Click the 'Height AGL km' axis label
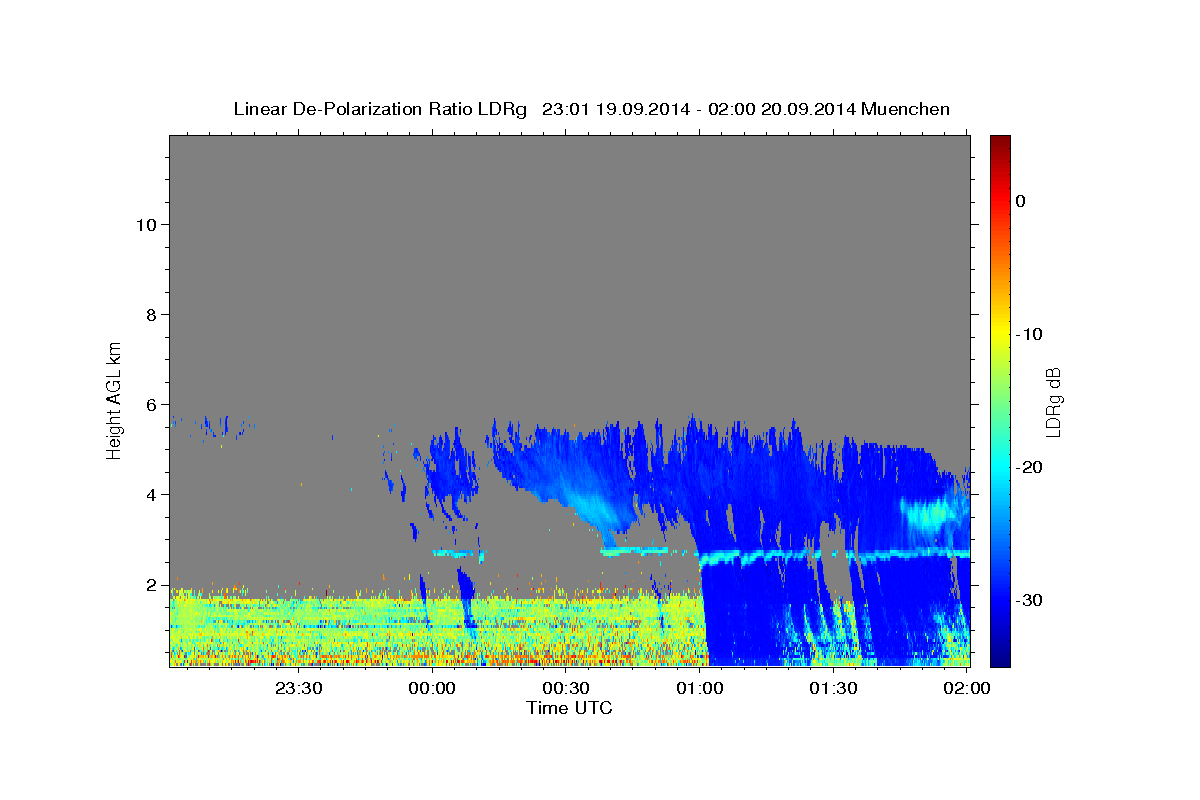Image resolution: width=1200 pixels, height=800 pixels. pos(115,399)
